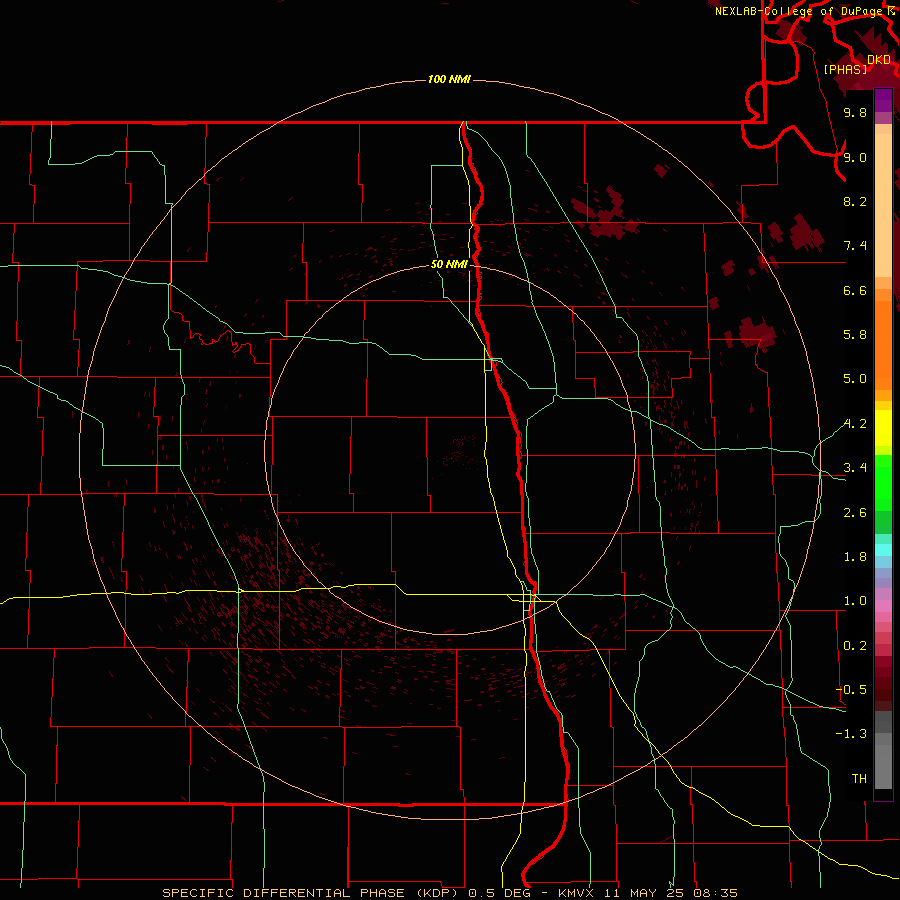Click the 1.0 scale value

855,601
